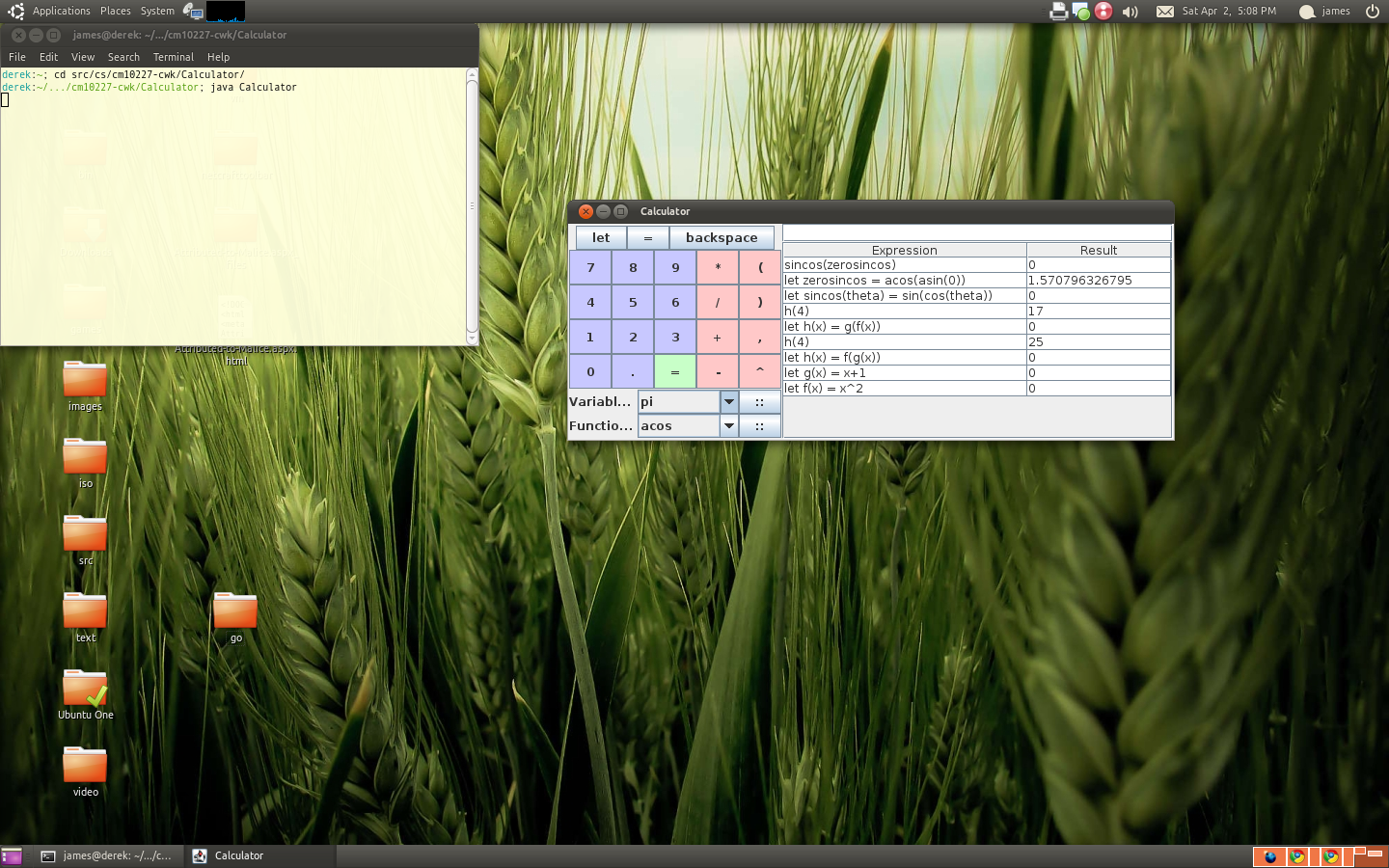Insert the selected function with :: button
Image resolution: width=1389 pixels, height=868 pixels.
click(759, 426)
